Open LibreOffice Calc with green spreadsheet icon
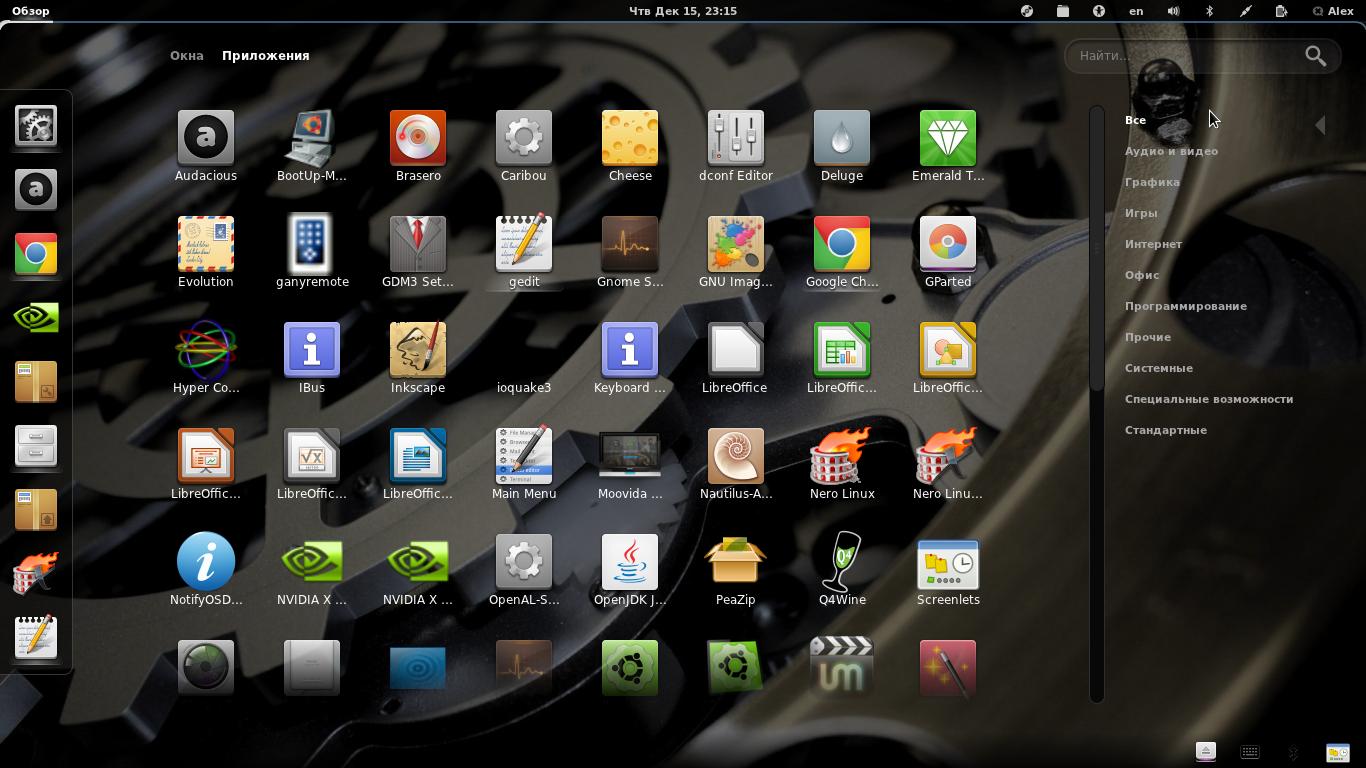Image resolution: width=1366 pixels, height=768 pixels. point(842,358)
